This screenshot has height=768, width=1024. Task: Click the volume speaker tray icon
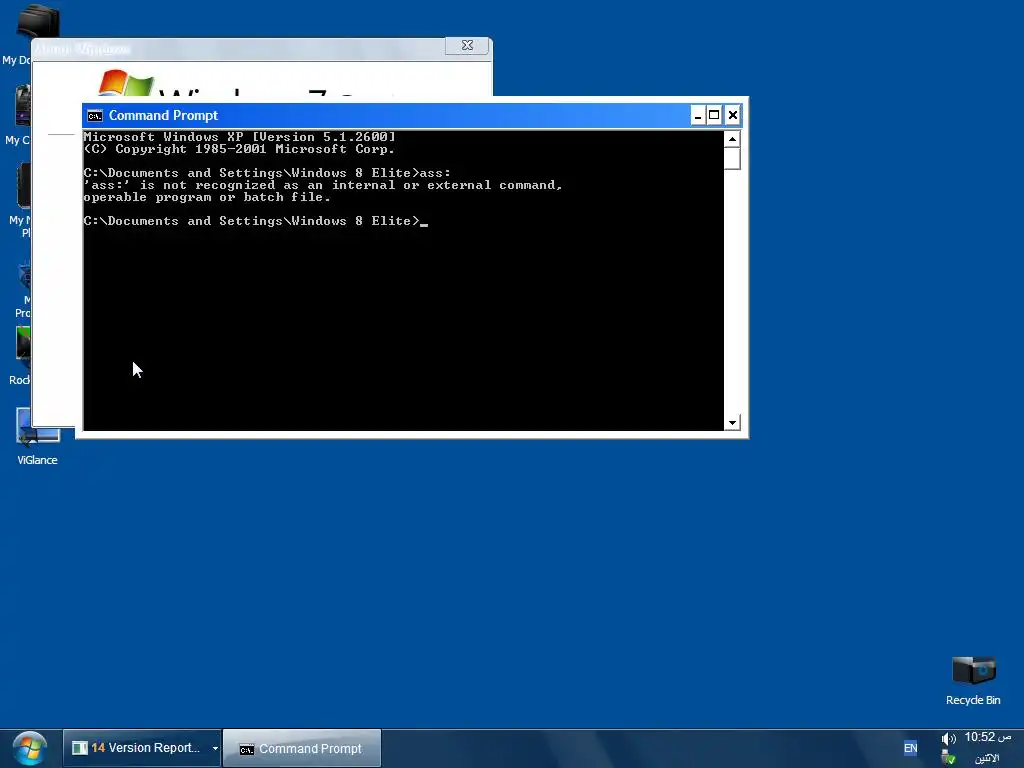[948, 739]
